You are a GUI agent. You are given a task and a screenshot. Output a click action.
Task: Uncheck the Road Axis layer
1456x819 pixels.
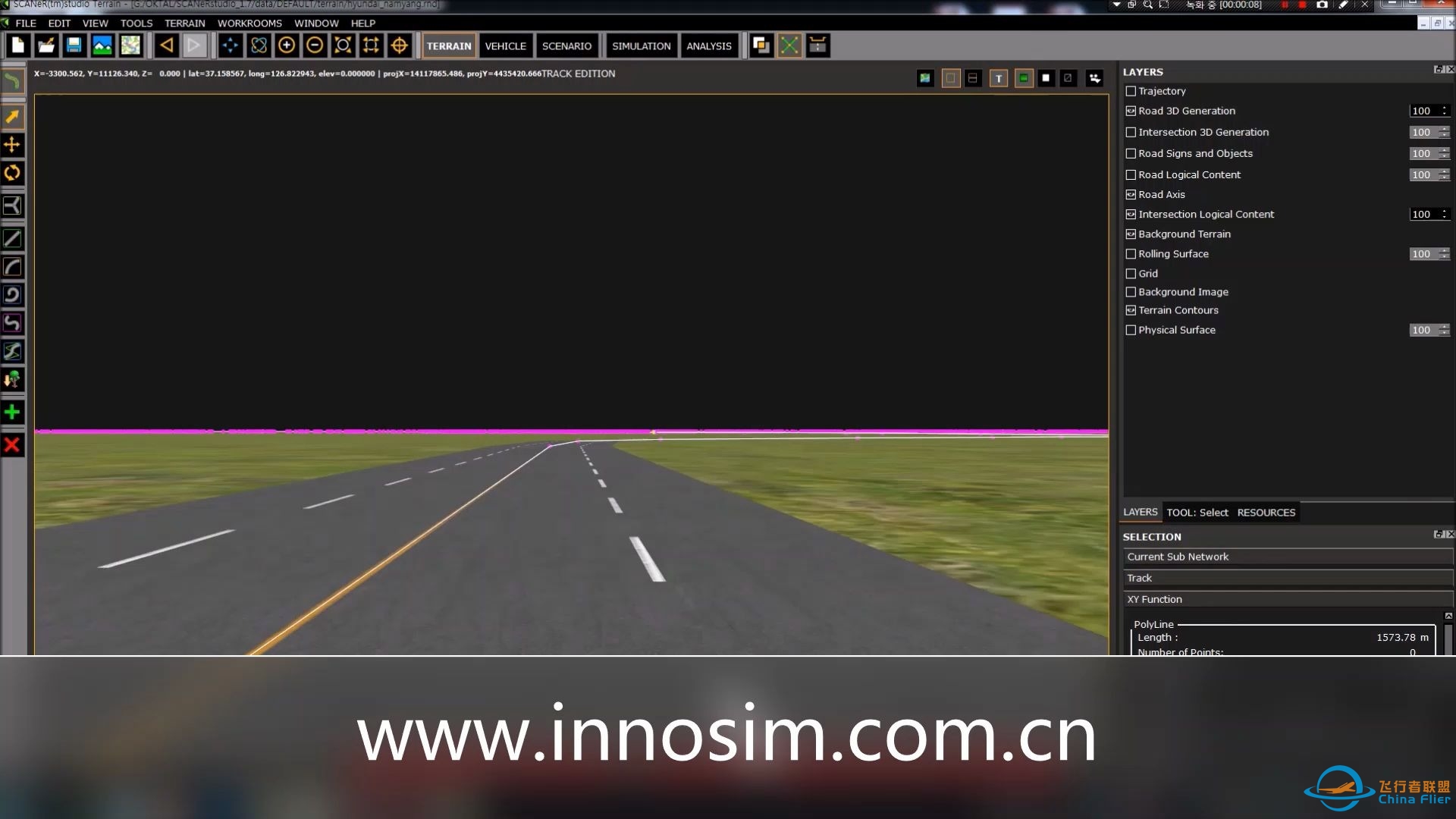pyautogui.click(x=1131, y=194)
